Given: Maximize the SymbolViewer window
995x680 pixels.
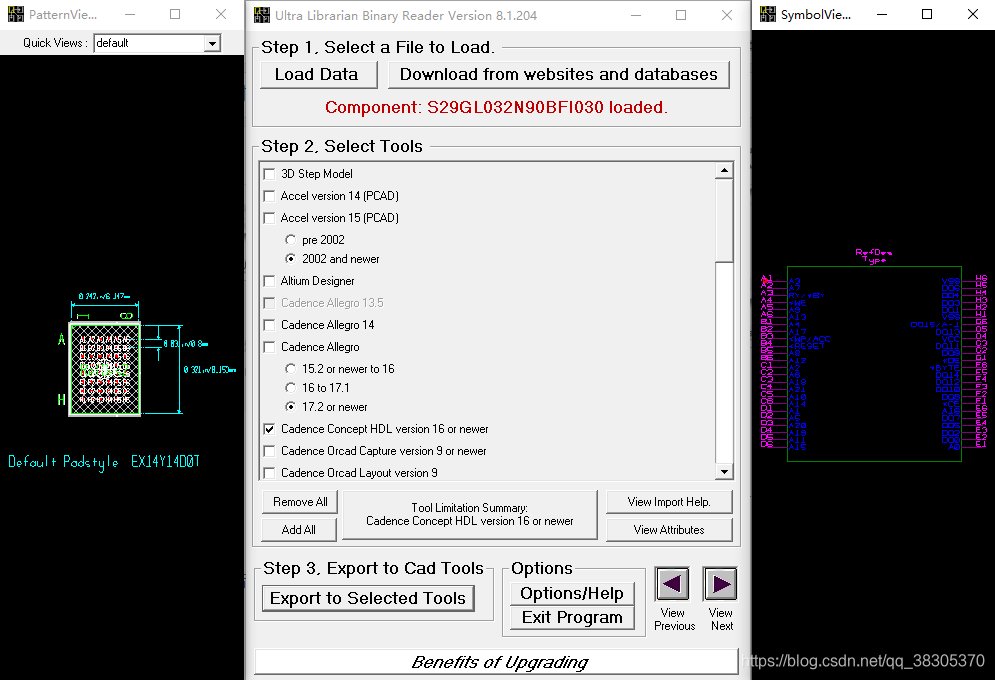Looking at the screenshot, I should [927, 14].
